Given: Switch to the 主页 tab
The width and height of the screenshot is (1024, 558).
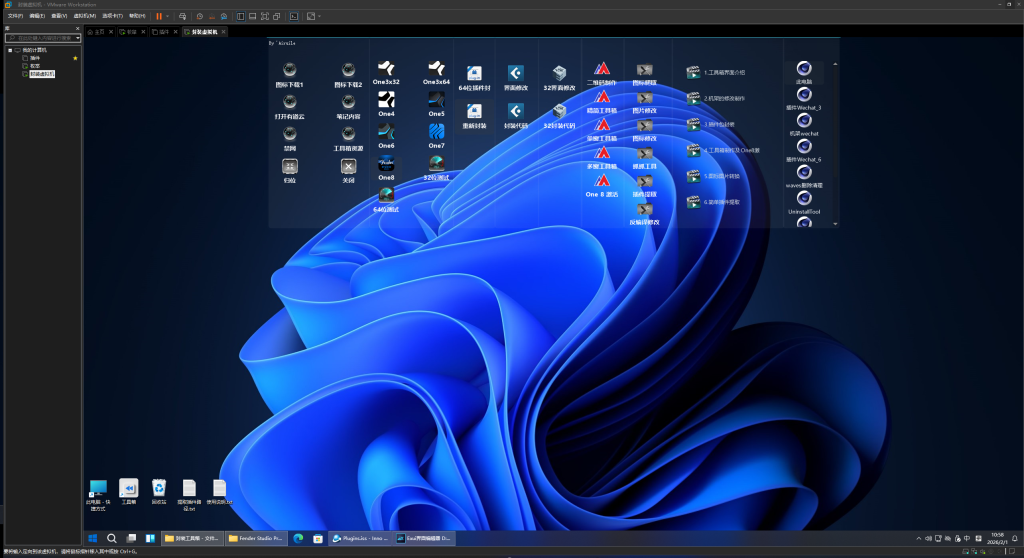Looking at the screenshot, I should pos(98,32).
